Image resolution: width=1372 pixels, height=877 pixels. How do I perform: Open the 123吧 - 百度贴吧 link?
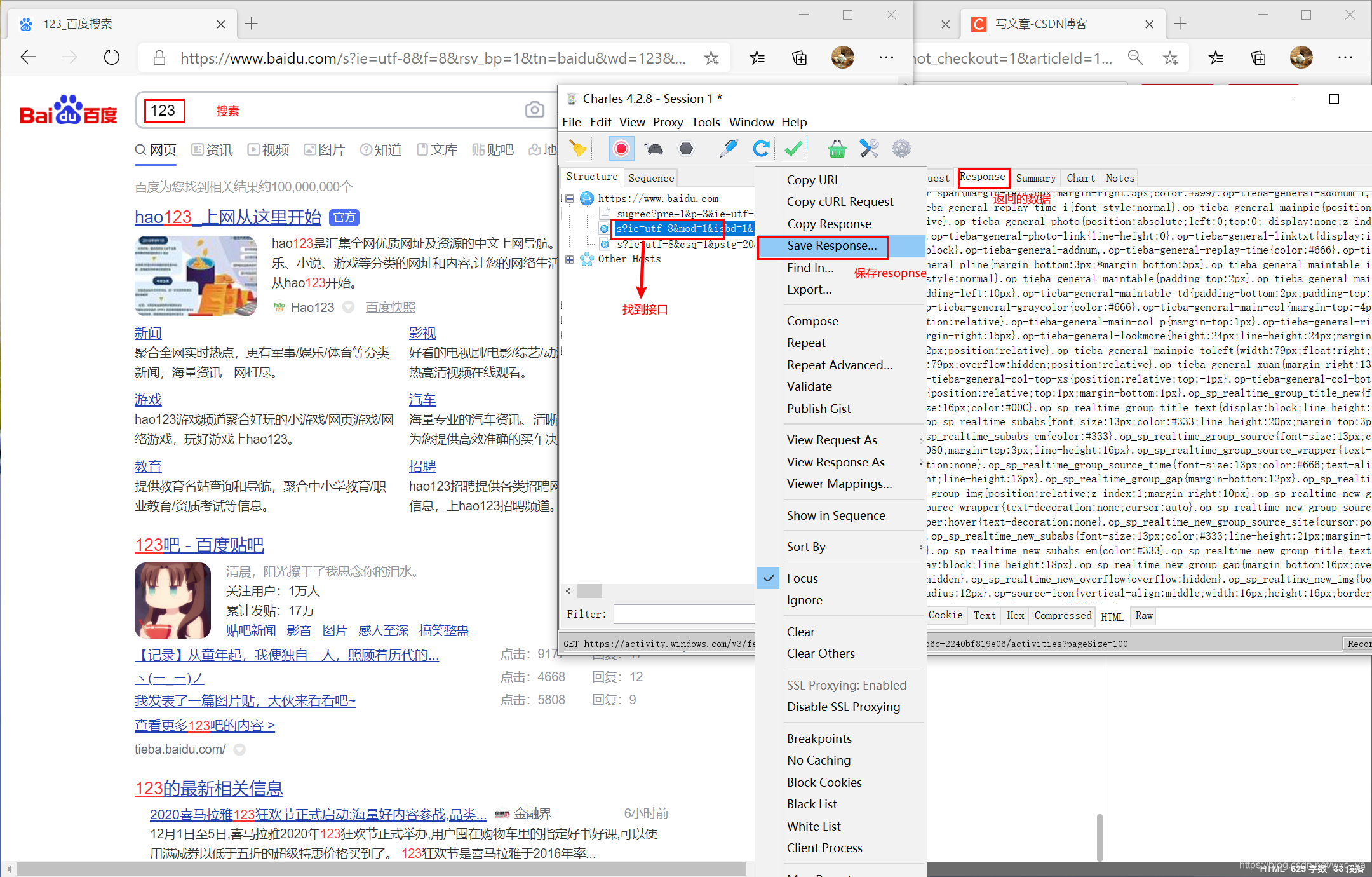coord(199,545)
